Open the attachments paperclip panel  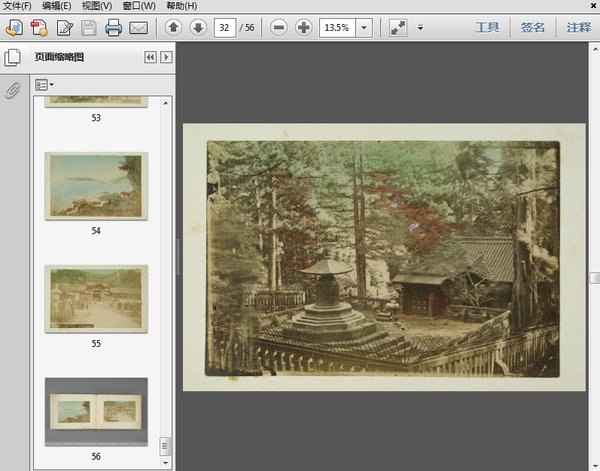pyautogui.click(x=13, y=90)
